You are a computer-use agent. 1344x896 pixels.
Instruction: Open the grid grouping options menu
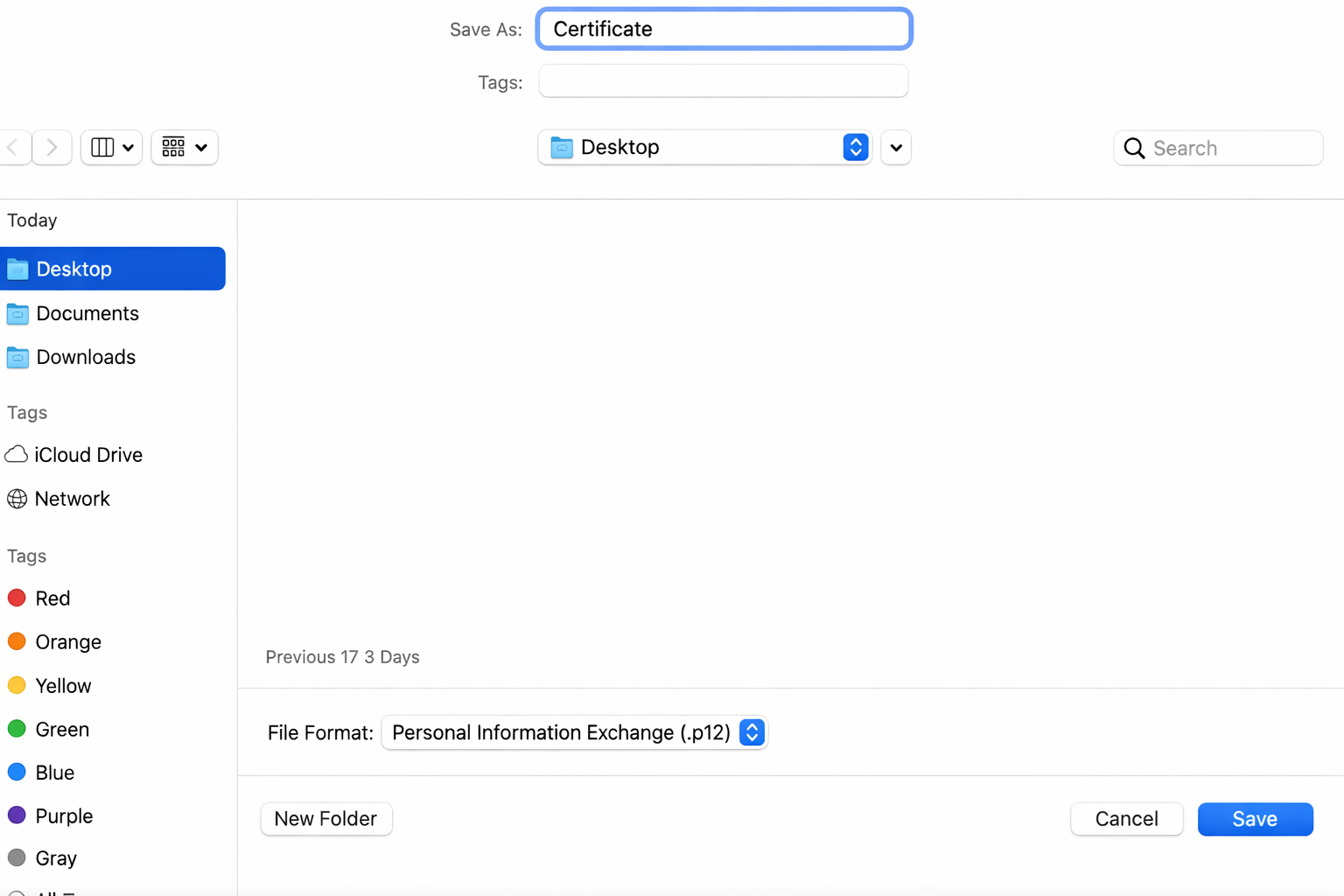click(185, 148)
